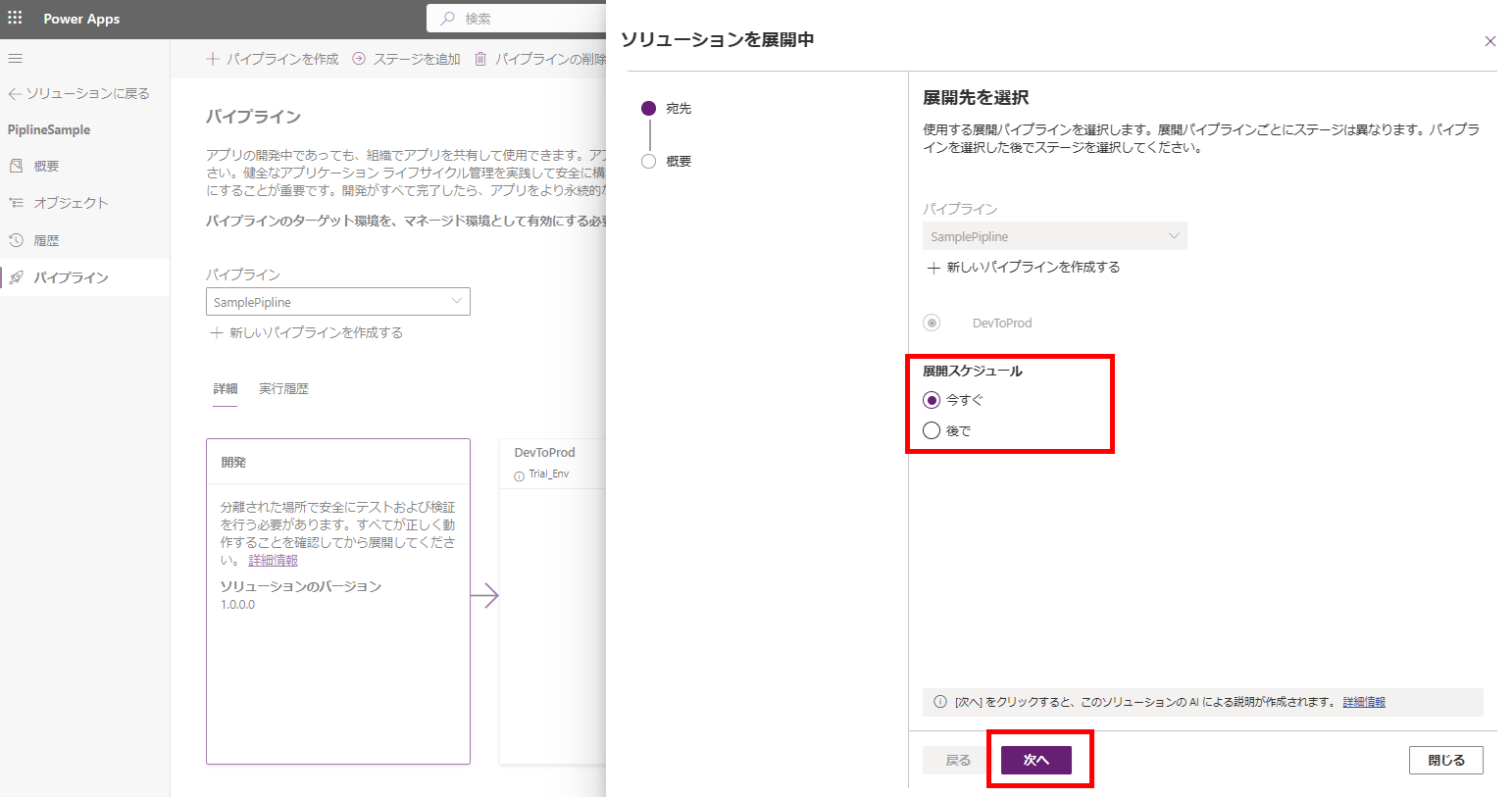This screenshot has width=1512, height=797.
Task: Click the back arrow to return to solutions
Action: click(15, 94)
